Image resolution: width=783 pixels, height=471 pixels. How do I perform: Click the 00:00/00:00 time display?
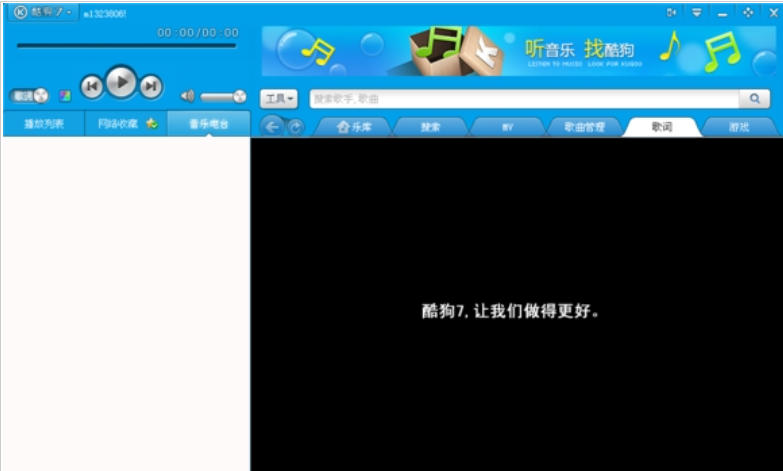(198, 32)
